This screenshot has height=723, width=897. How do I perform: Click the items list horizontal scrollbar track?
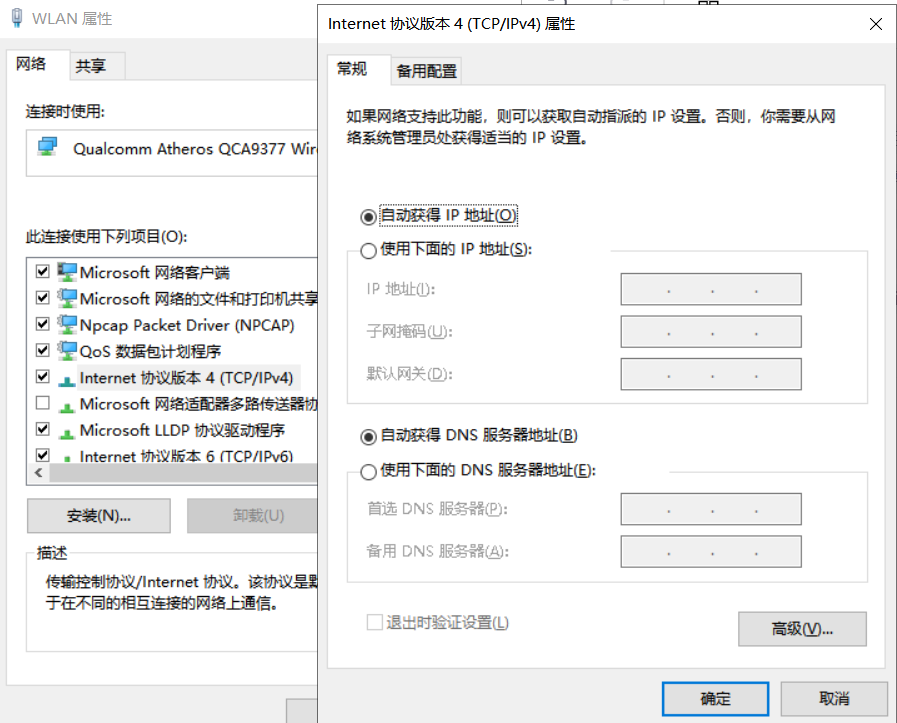coord(183,473)
